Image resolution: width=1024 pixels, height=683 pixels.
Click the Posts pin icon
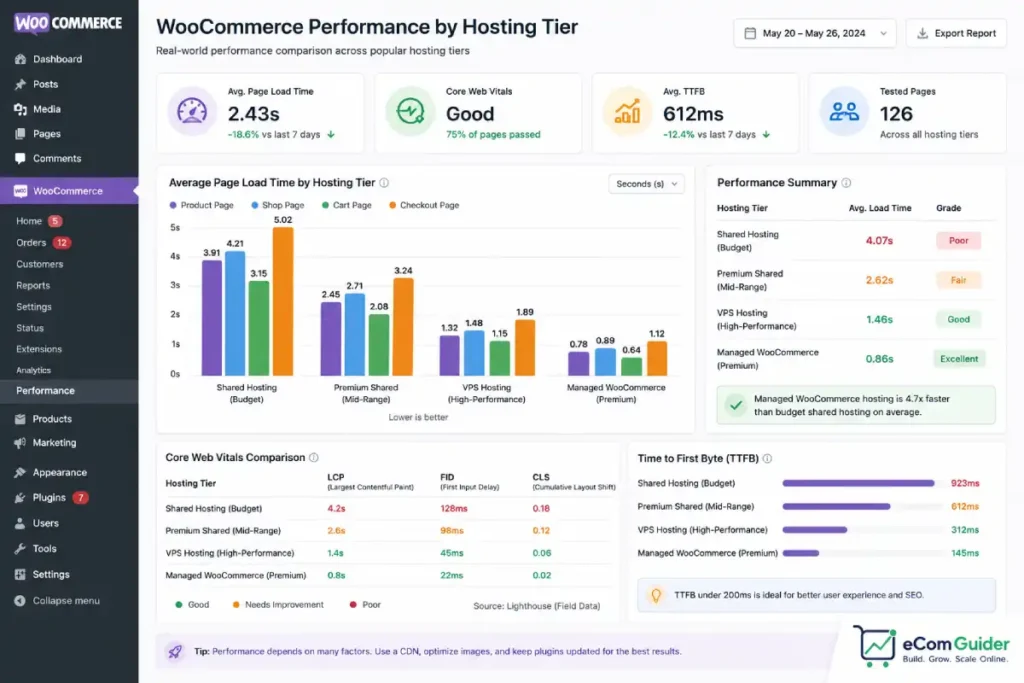click(x=20, y=84)
